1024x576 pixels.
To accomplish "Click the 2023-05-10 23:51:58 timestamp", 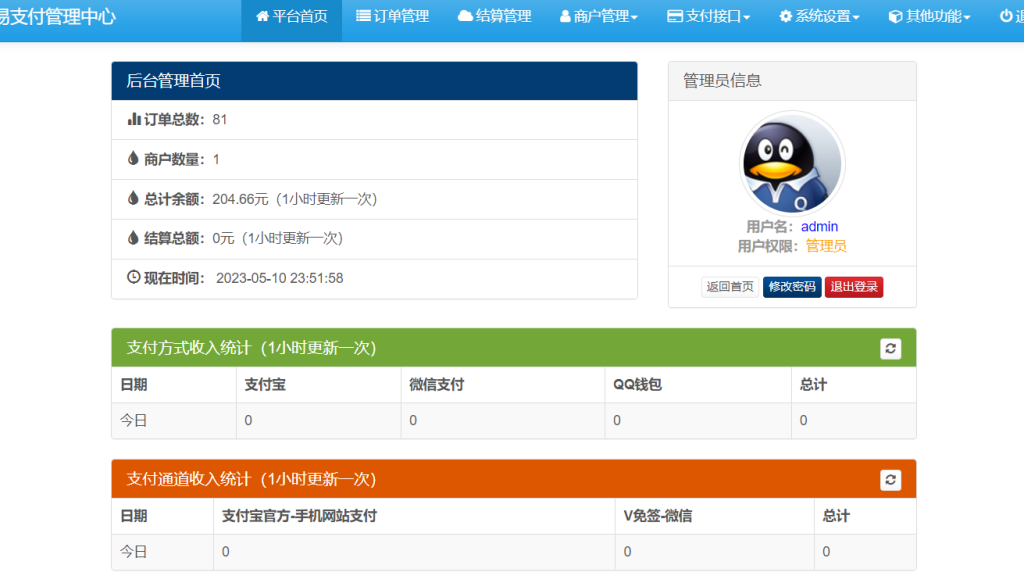I will (x=280, y=278).
